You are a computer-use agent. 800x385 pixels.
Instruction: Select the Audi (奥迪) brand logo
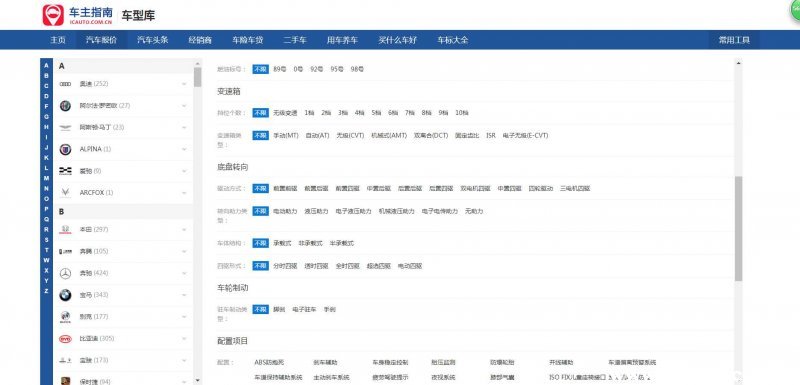[65, 84]
